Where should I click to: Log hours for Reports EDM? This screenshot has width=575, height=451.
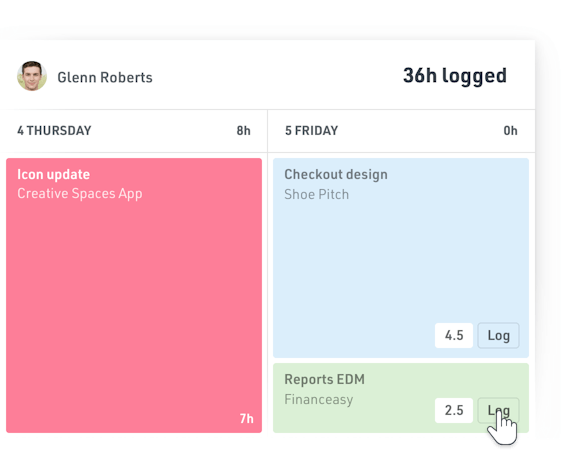pyautogui.click(x=498, y=410)
